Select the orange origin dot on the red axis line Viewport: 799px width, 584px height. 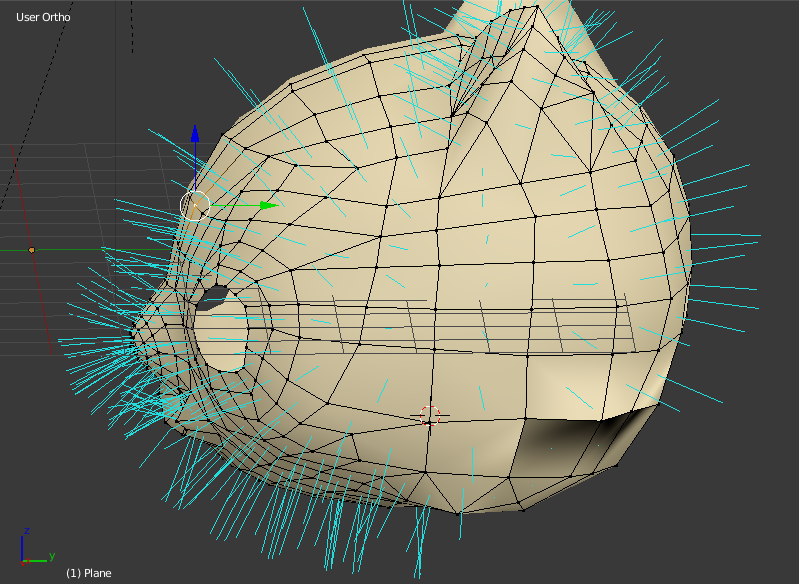click(32, 250)
